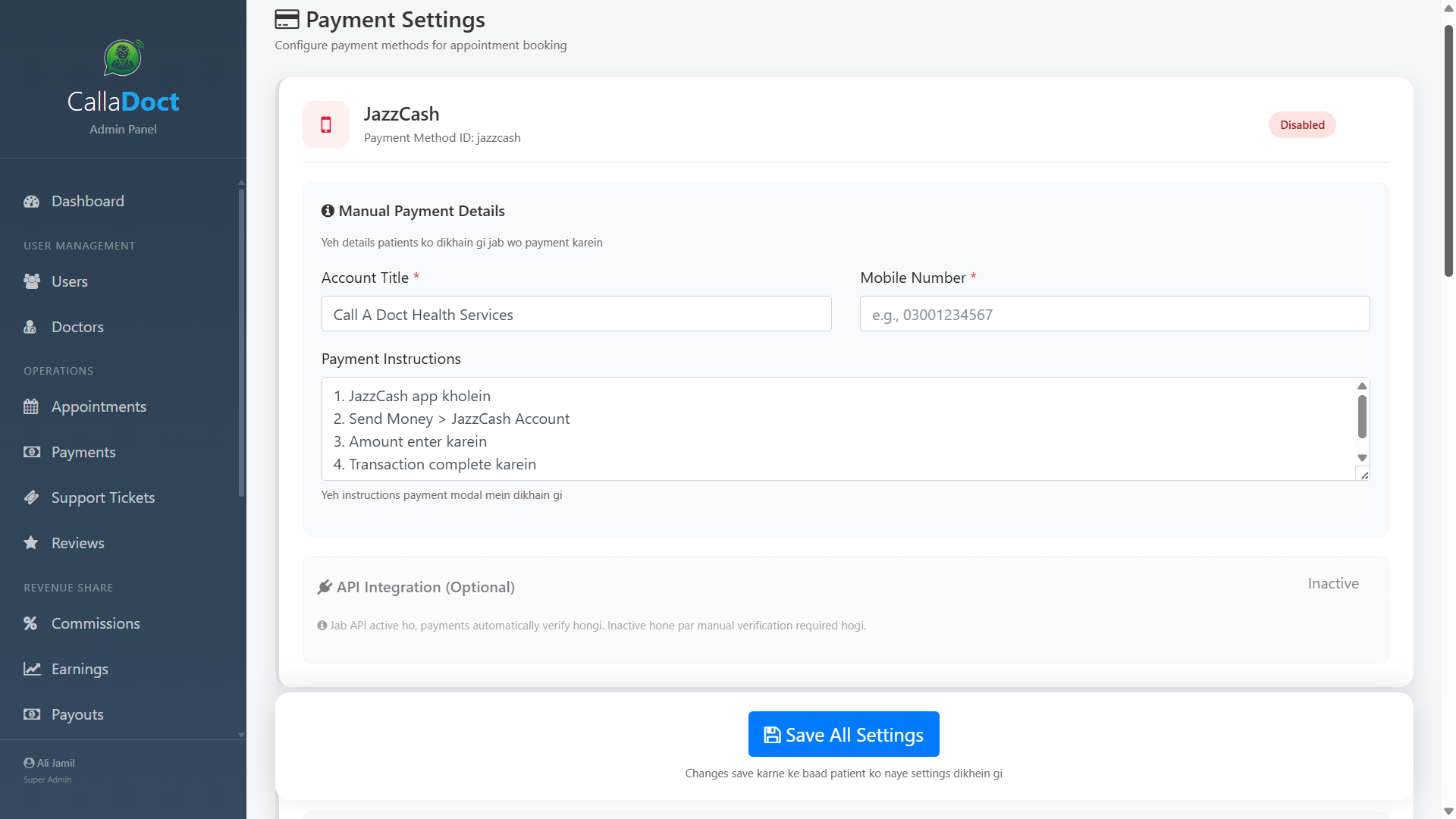Image resolution: width=1456 pixels, height=819 pixels.
Task: Open the Doctors section
Action: click(121, 328)
